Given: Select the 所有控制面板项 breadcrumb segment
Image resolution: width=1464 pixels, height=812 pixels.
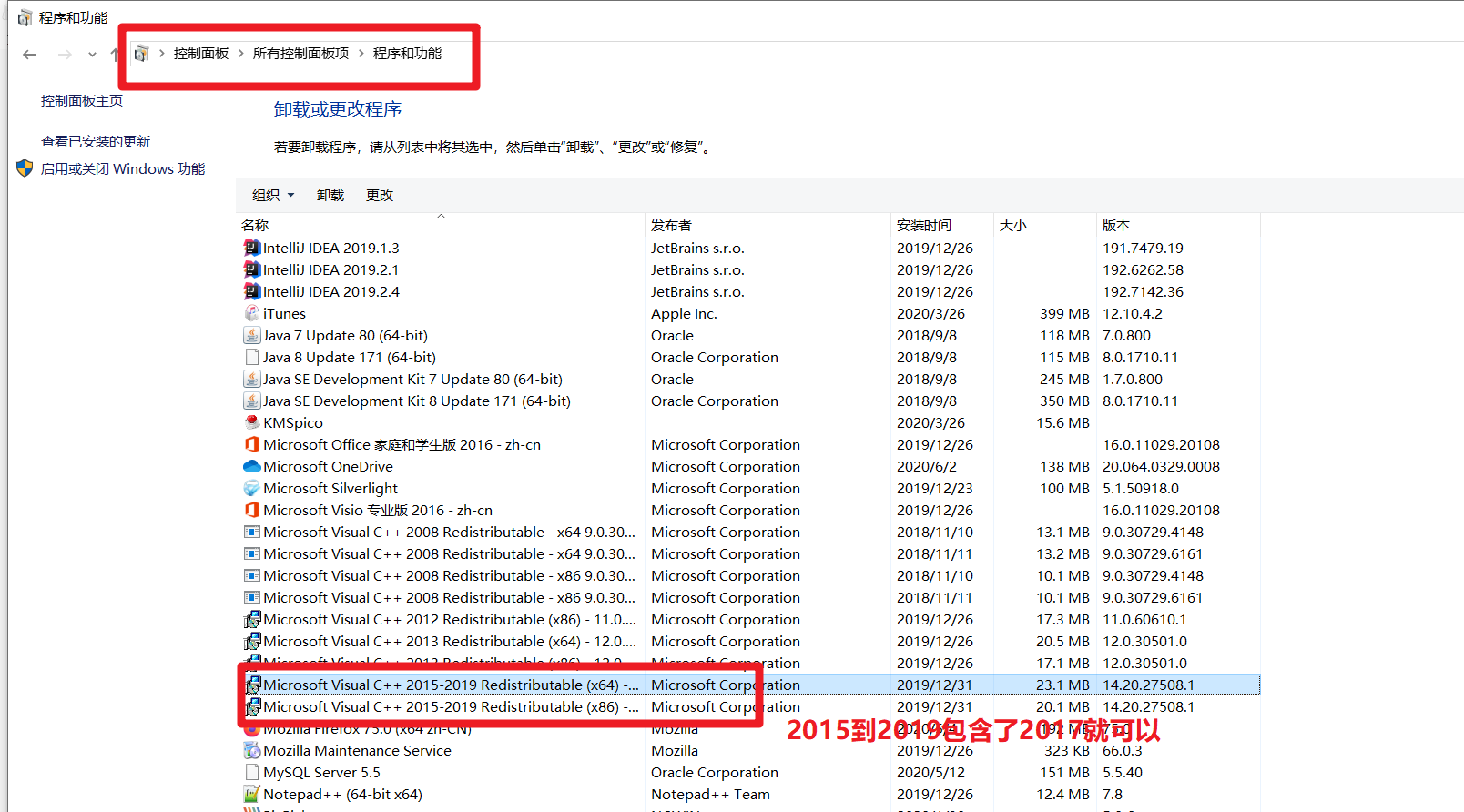Looking at the screenshot, I should (x=301, y=54).
